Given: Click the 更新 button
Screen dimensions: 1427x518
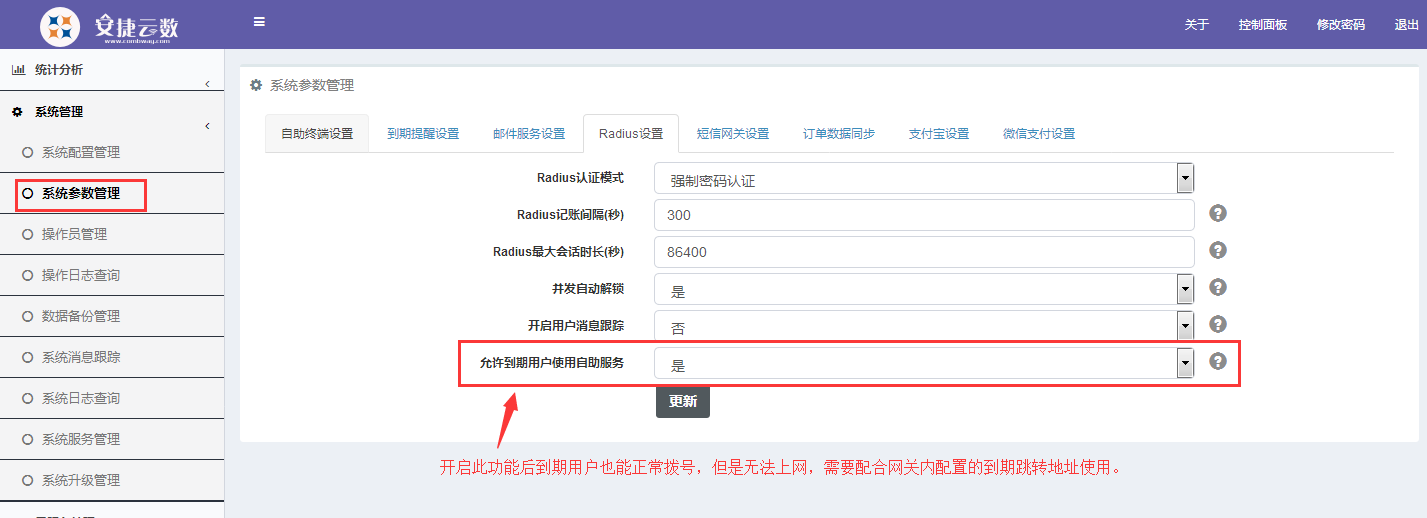Looking at the screenshot, I should [682, 401].
